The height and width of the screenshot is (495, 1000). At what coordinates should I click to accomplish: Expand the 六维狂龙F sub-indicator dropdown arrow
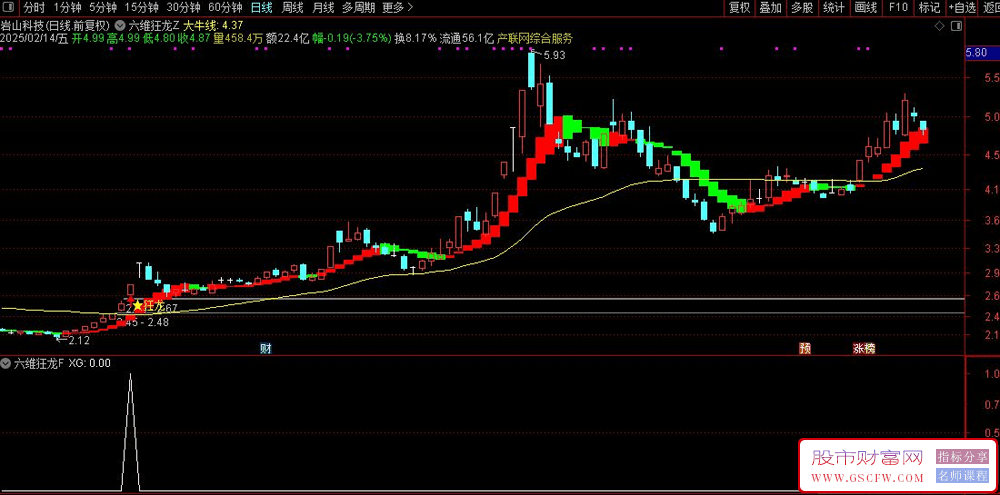pyautogui.click(x=6, y=364)
